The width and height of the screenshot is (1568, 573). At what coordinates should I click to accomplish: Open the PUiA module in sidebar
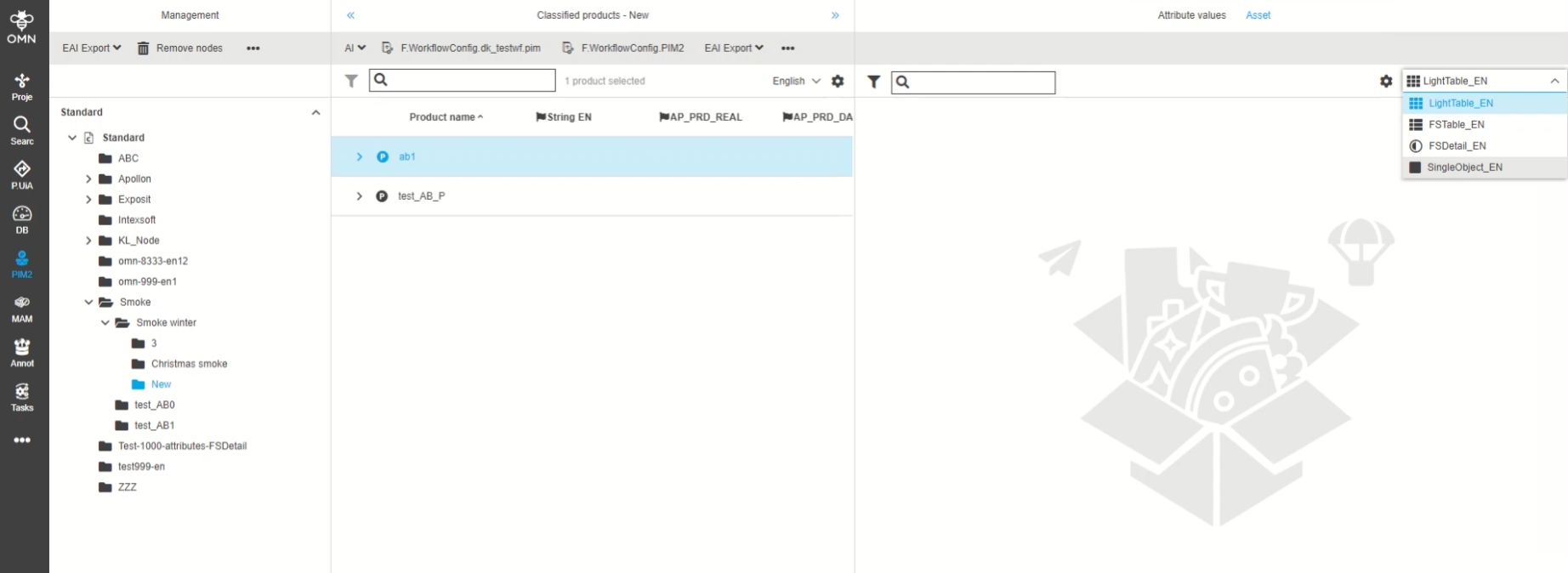(22, 175)
